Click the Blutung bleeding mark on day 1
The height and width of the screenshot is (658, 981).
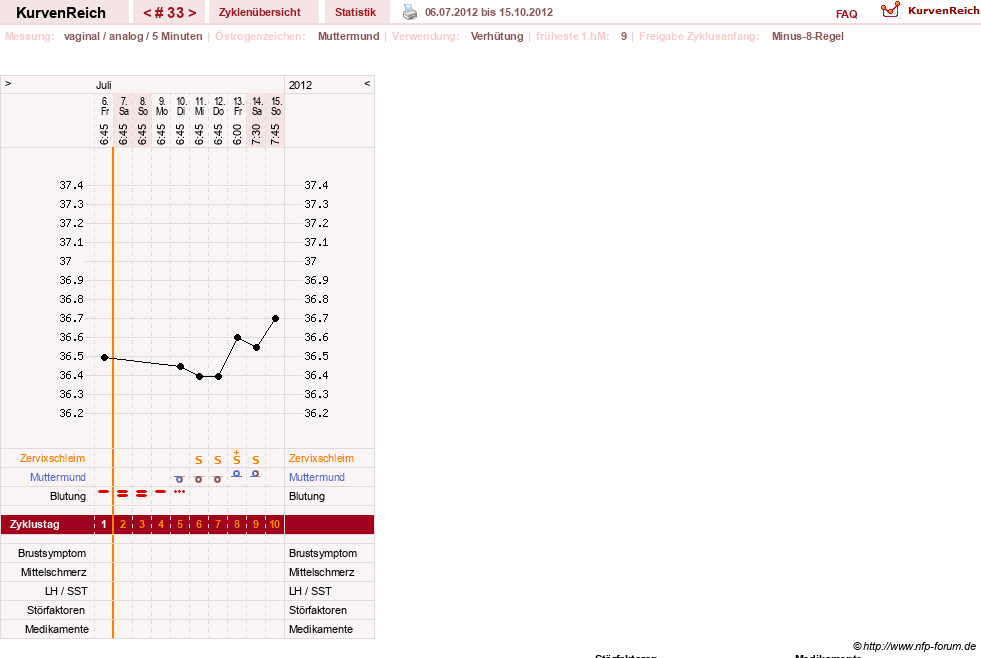[104, 492]
